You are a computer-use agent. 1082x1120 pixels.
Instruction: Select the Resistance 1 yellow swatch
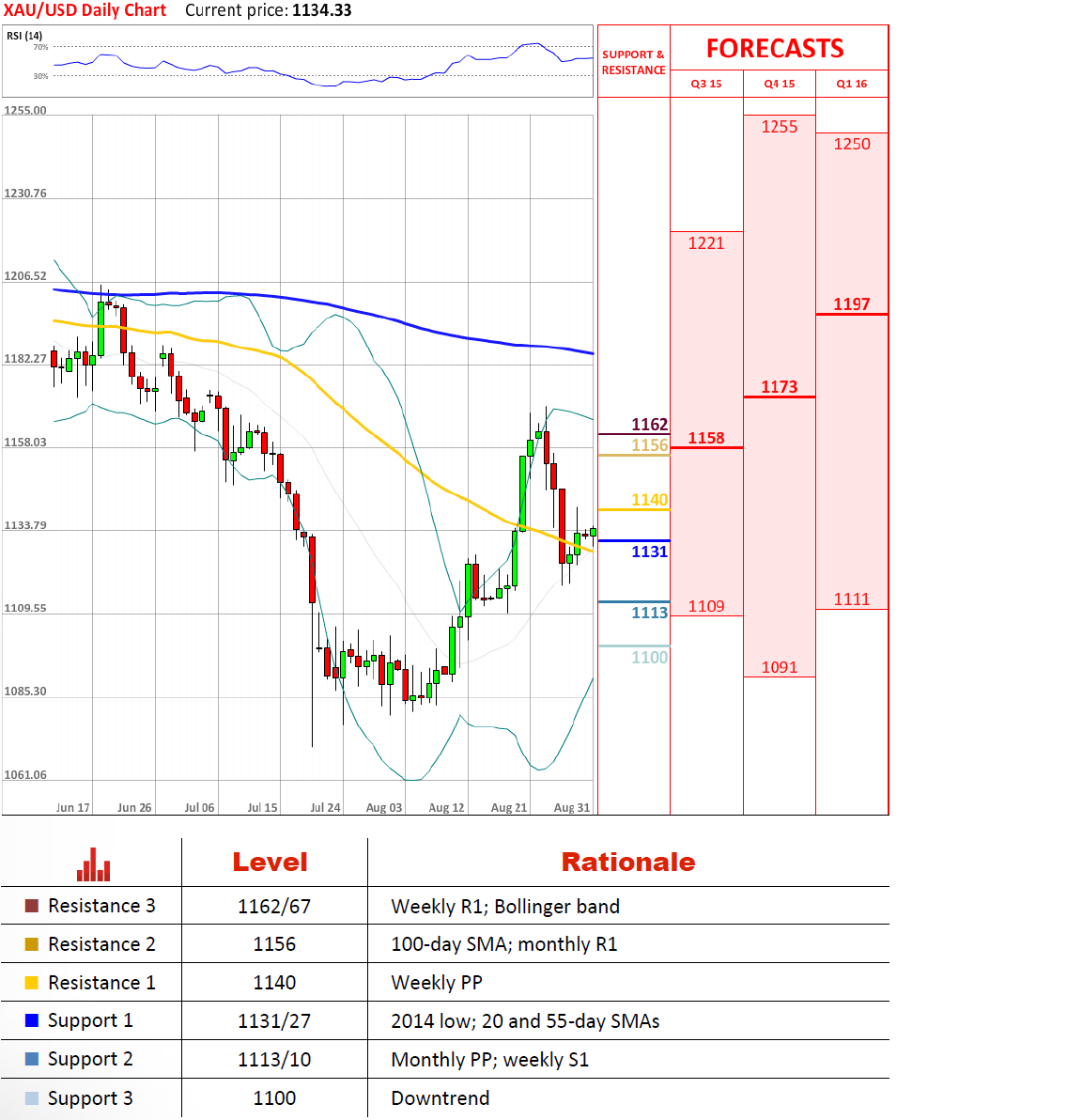[32, 983]
